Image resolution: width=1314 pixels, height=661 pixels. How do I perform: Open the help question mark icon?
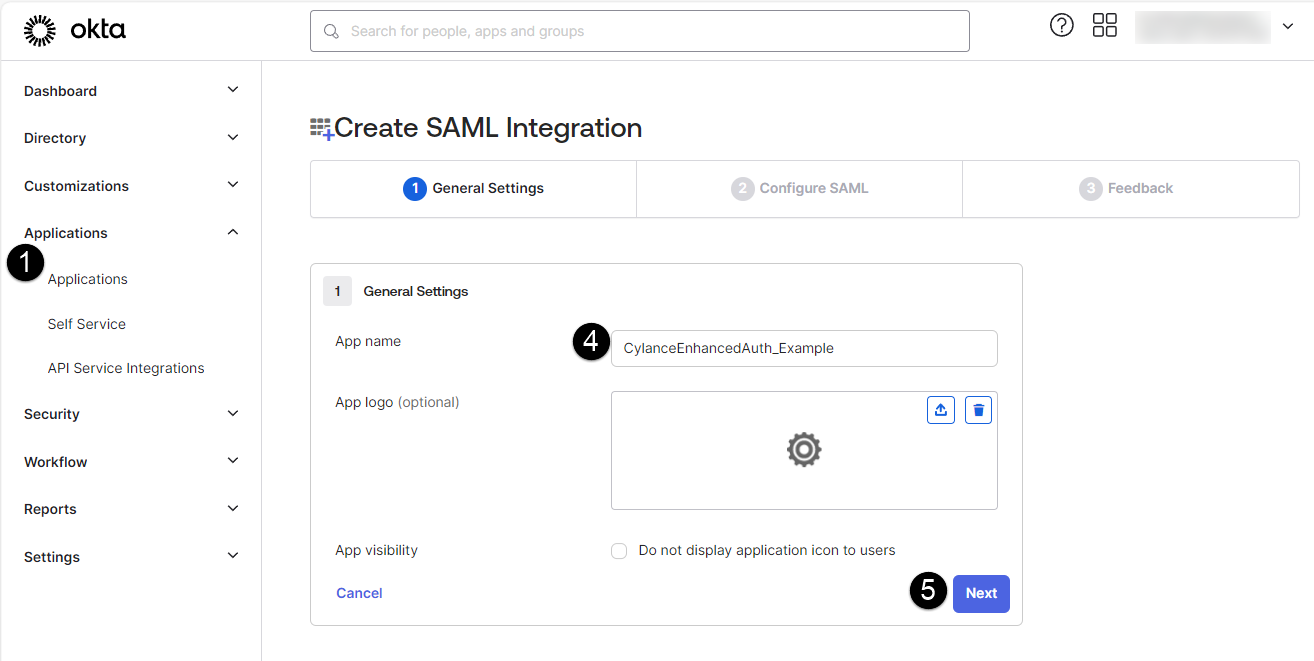click(x=1061, y=26)
